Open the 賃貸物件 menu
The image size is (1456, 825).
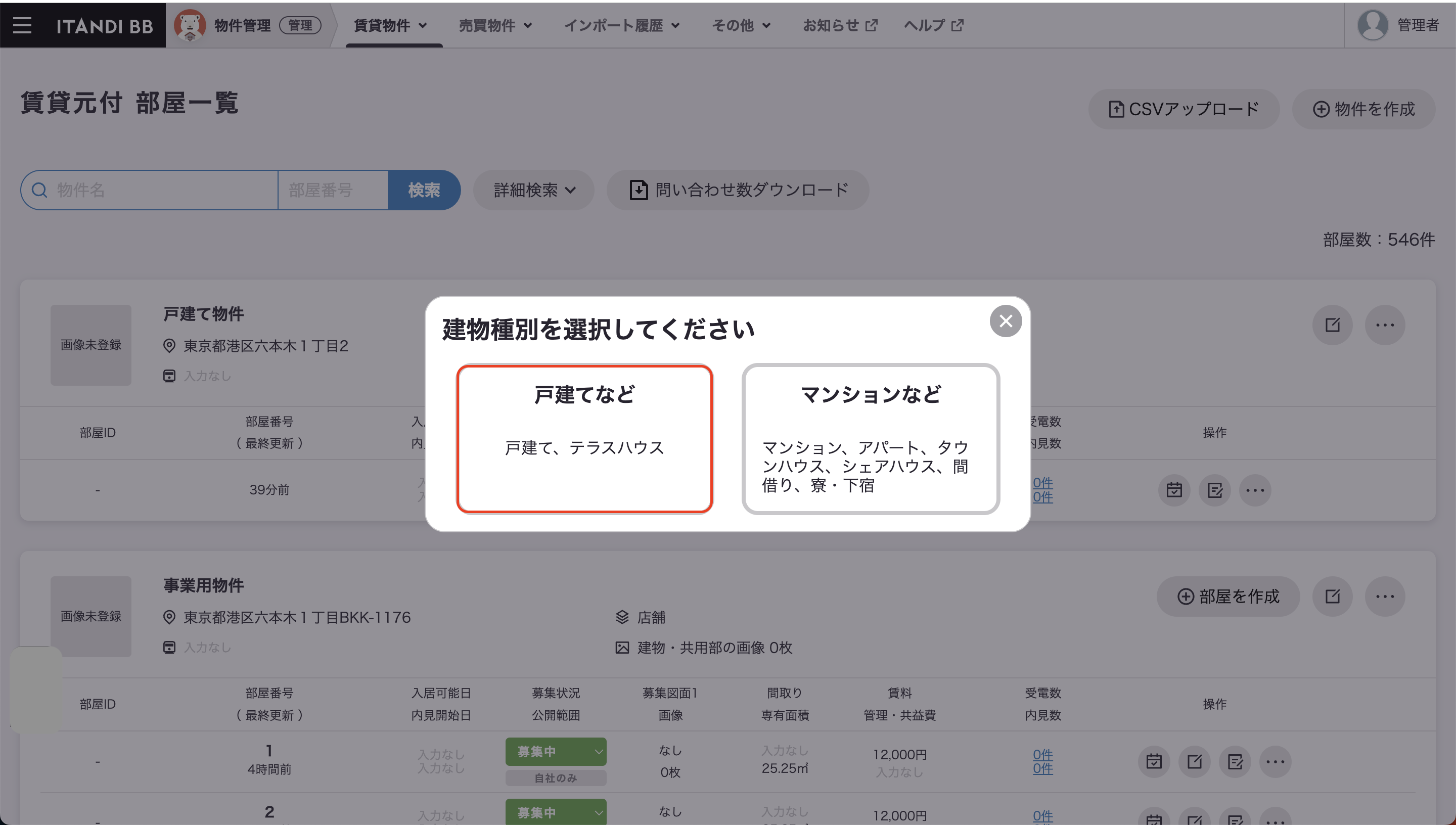pos(390,25)
